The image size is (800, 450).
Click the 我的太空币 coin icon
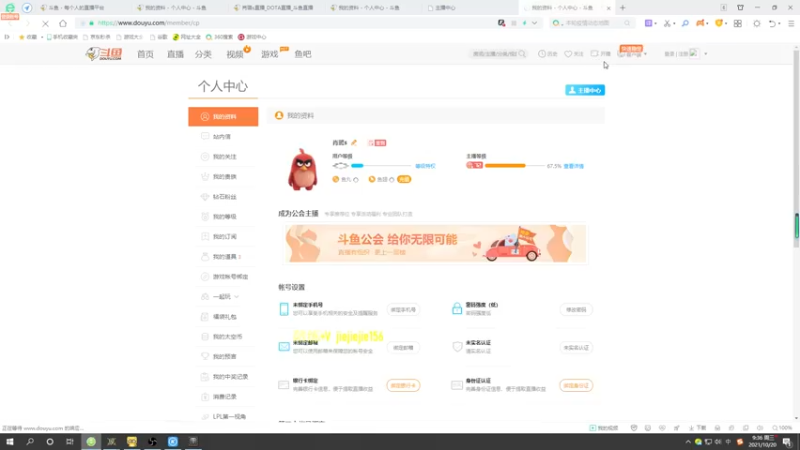point(205,337)
